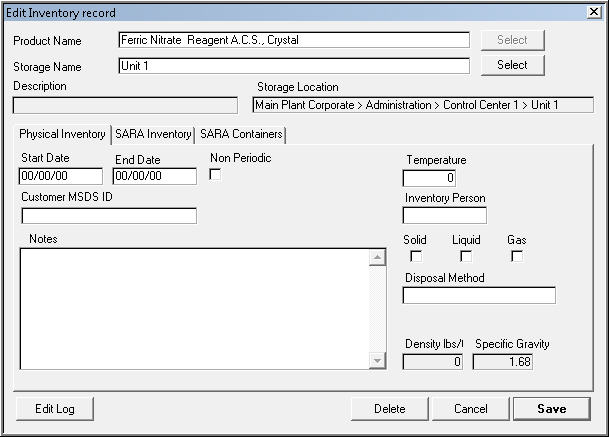Select the Inventory Person field
This screenshot has height=437, width=609.
coord(444,216)
